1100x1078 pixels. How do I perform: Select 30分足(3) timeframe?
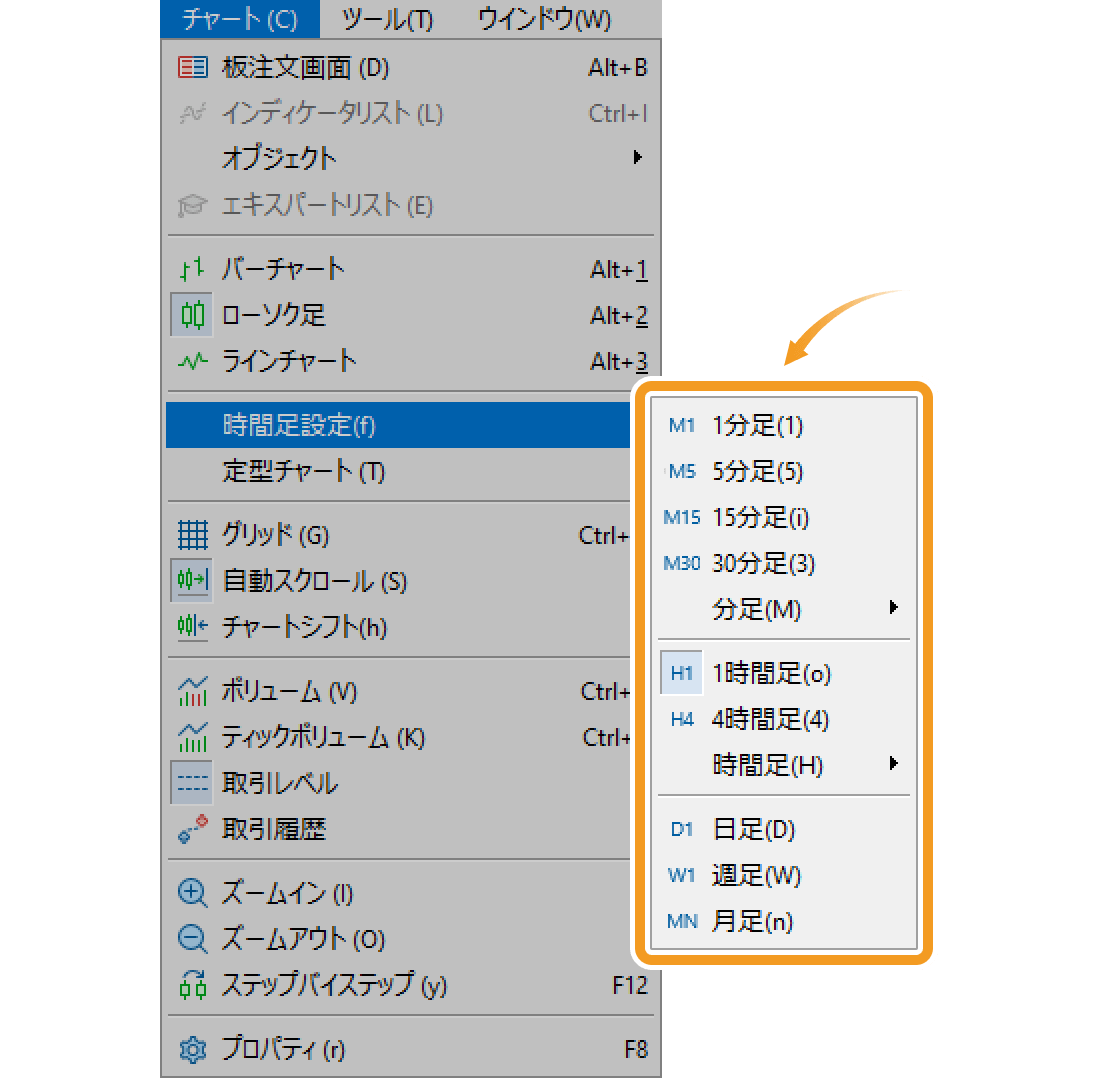784,563
